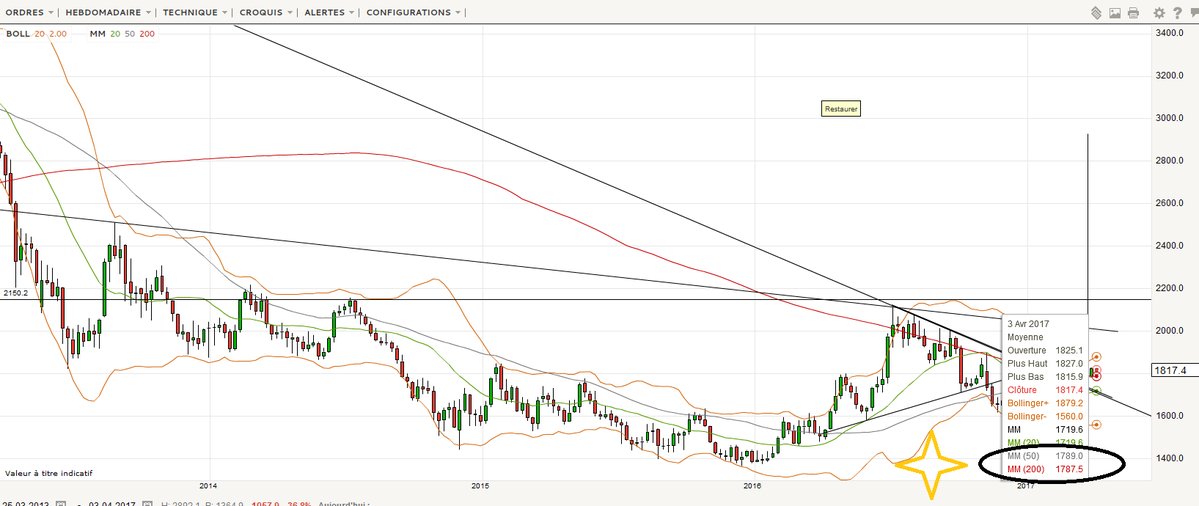Click the upper Bollinger band orange marker
The width and height of the screenshot is (1199, 506).
coord(1097,357)
